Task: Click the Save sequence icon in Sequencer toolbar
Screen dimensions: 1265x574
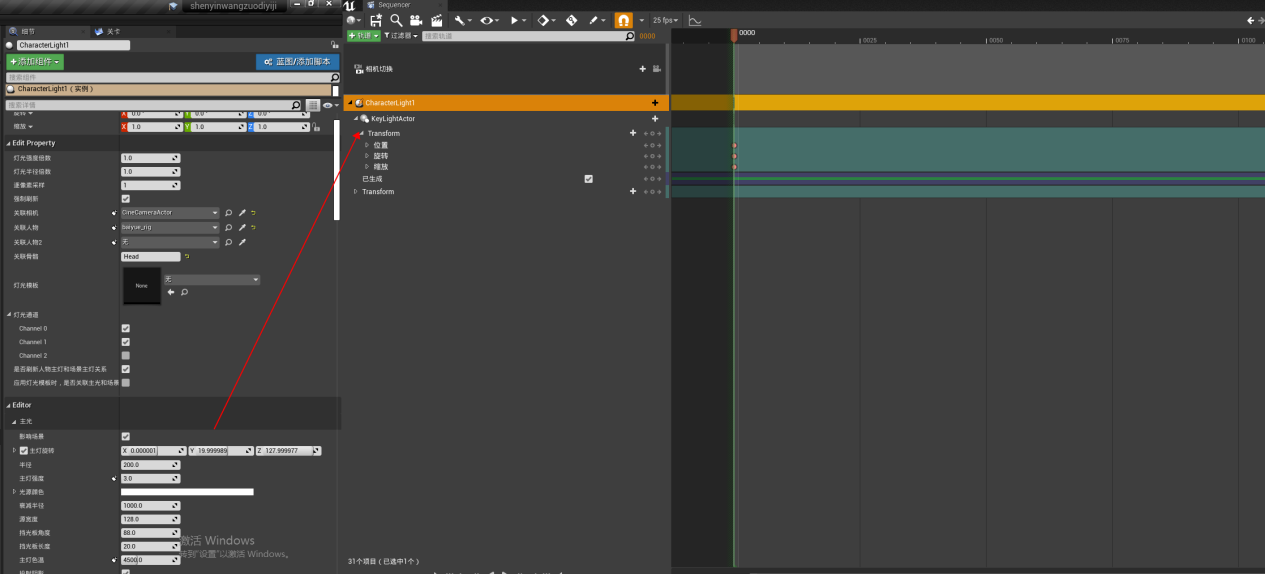Action: pyautogui.click(x=376, y=20)
